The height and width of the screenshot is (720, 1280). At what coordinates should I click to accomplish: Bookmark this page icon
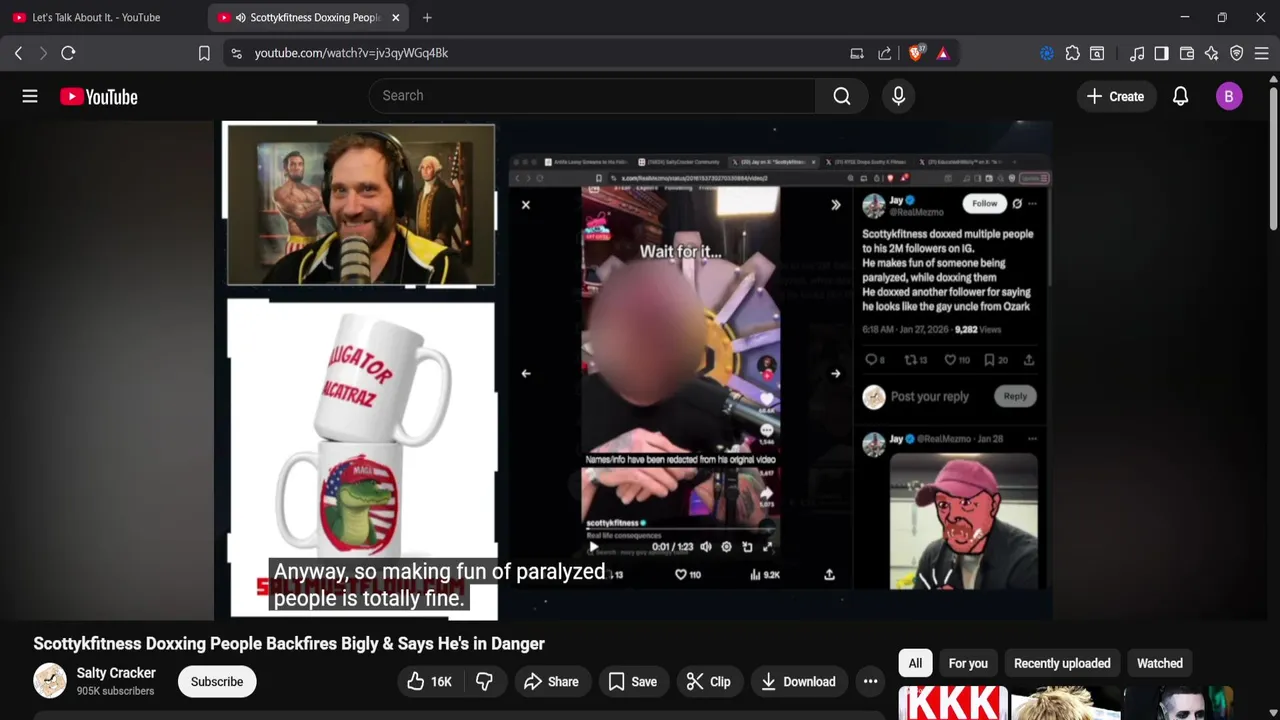pyautogui.click(x=204, y=53)
